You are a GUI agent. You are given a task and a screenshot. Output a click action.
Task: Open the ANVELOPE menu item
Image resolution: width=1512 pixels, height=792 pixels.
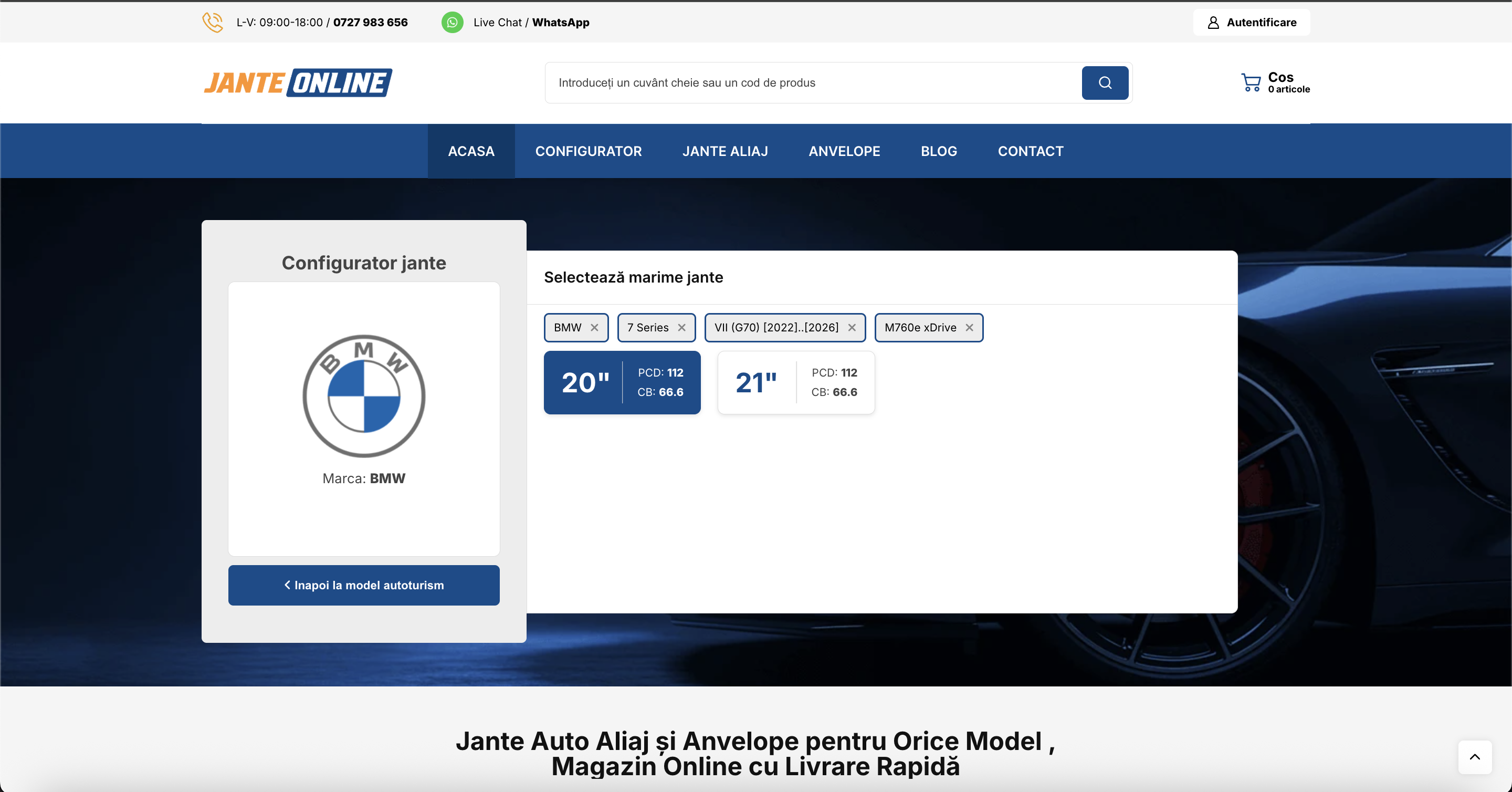point(844,151)
